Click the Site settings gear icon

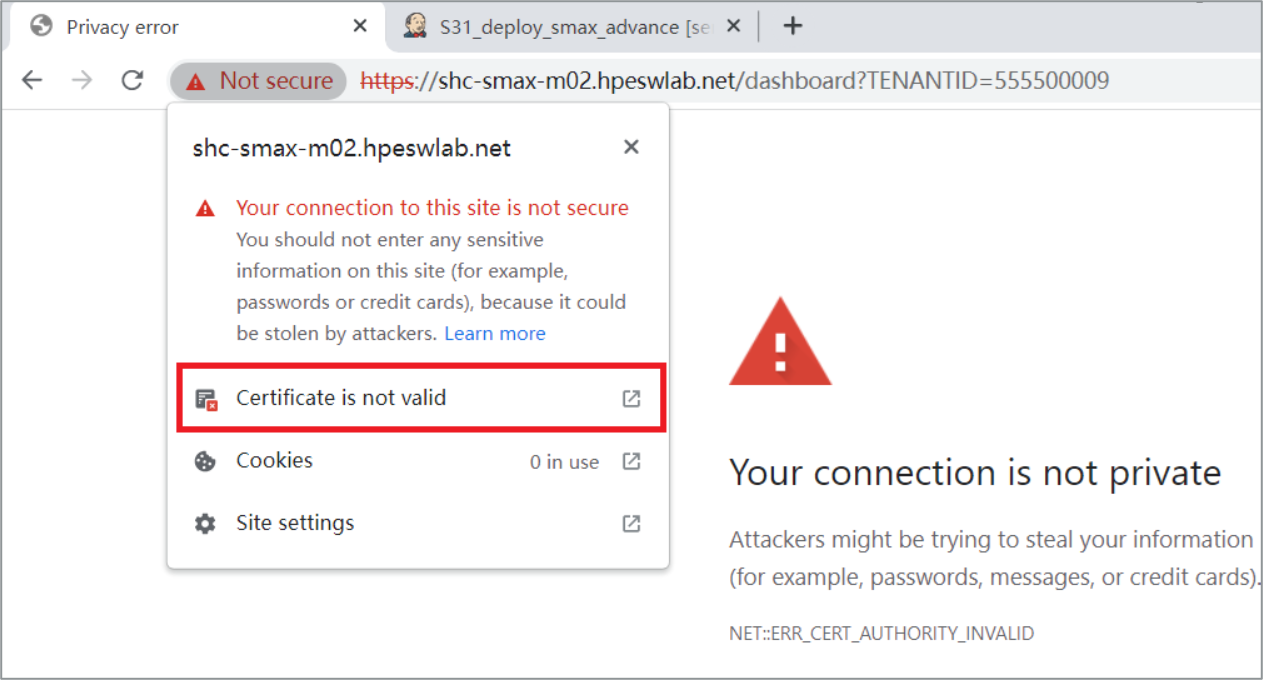coord(205,523)
